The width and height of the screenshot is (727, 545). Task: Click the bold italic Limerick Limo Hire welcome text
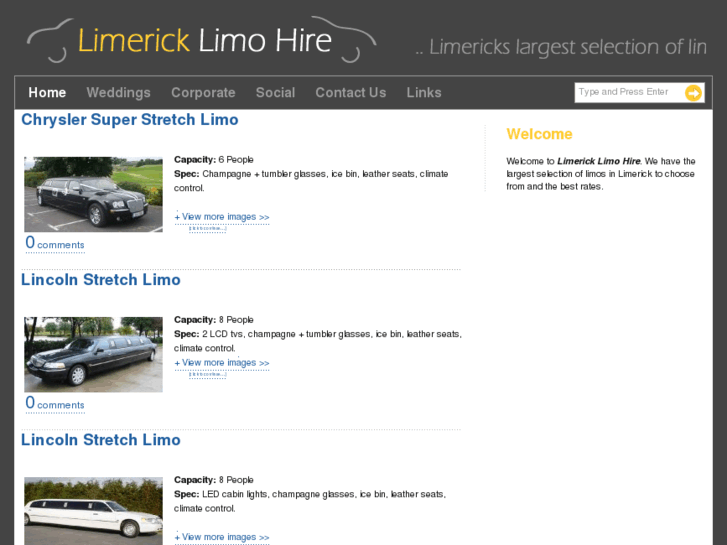(599, 161)
